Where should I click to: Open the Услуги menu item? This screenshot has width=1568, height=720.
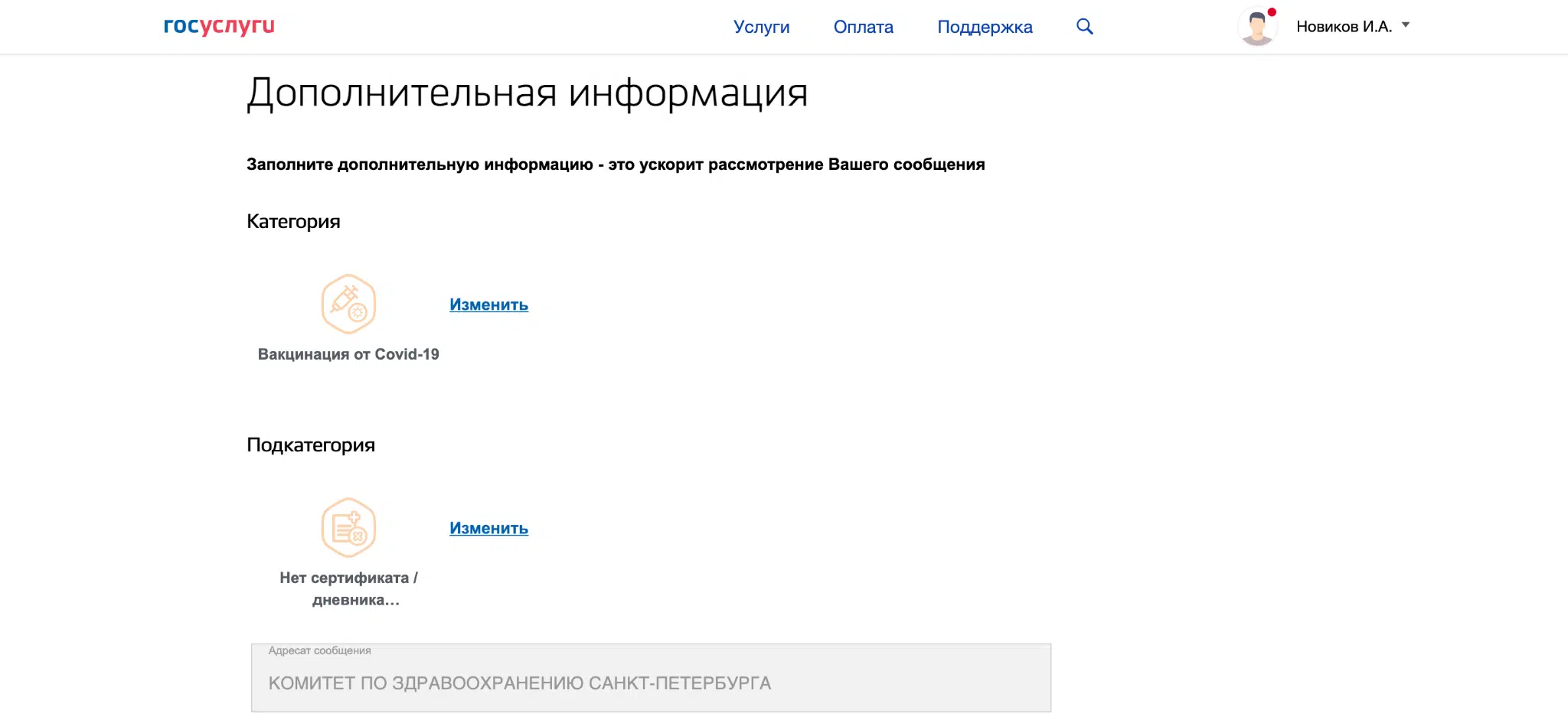pos(761,27)
